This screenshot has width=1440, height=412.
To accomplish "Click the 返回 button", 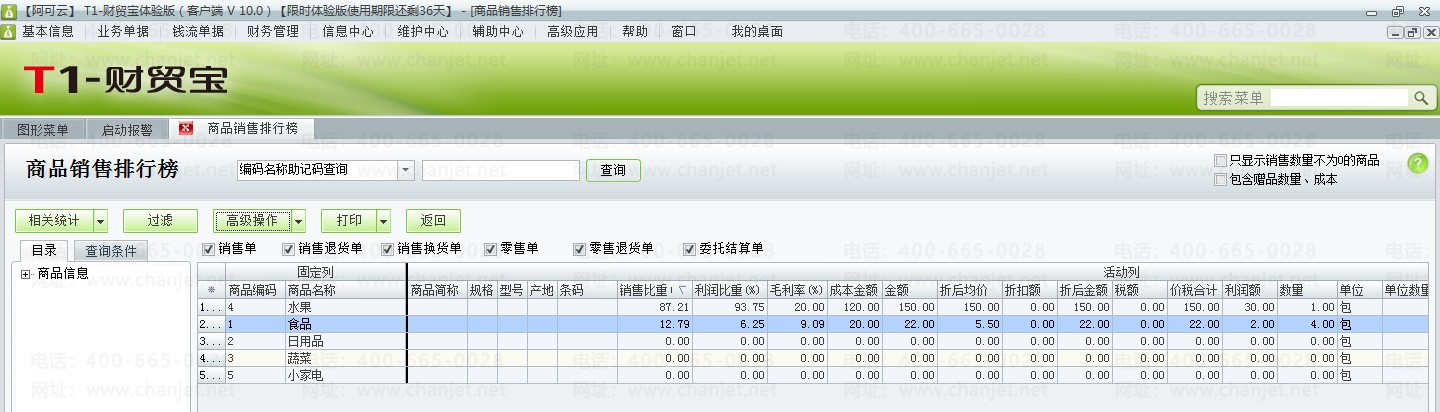I will (x=433, y=221).
